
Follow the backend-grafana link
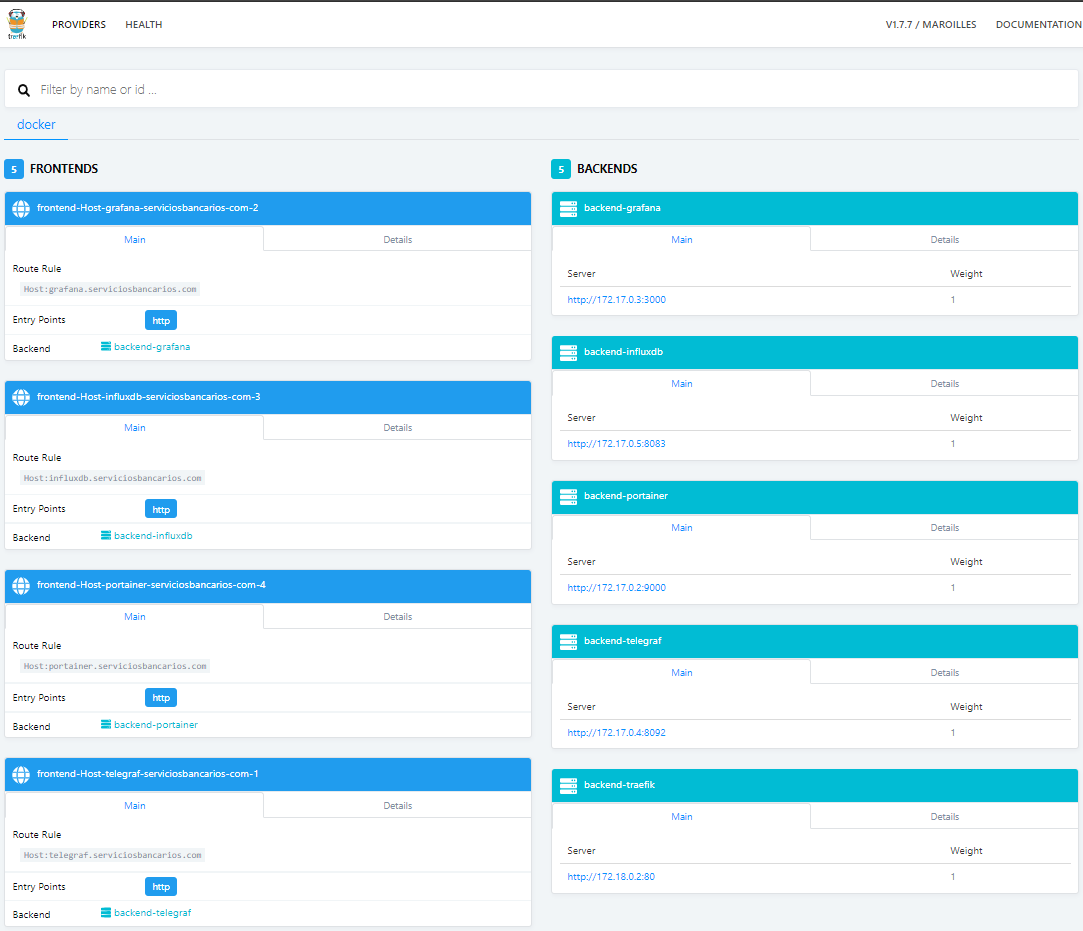pos(152,347)
